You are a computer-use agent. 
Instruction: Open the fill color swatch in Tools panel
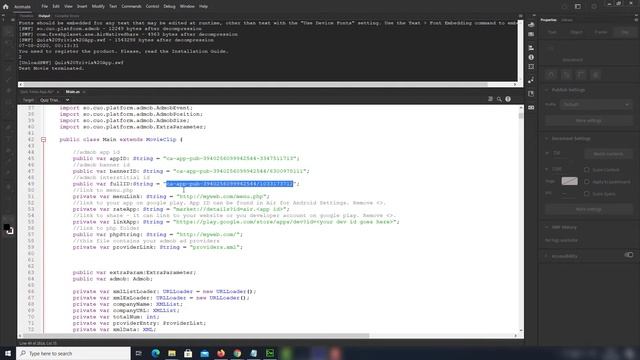coord(6,227)
